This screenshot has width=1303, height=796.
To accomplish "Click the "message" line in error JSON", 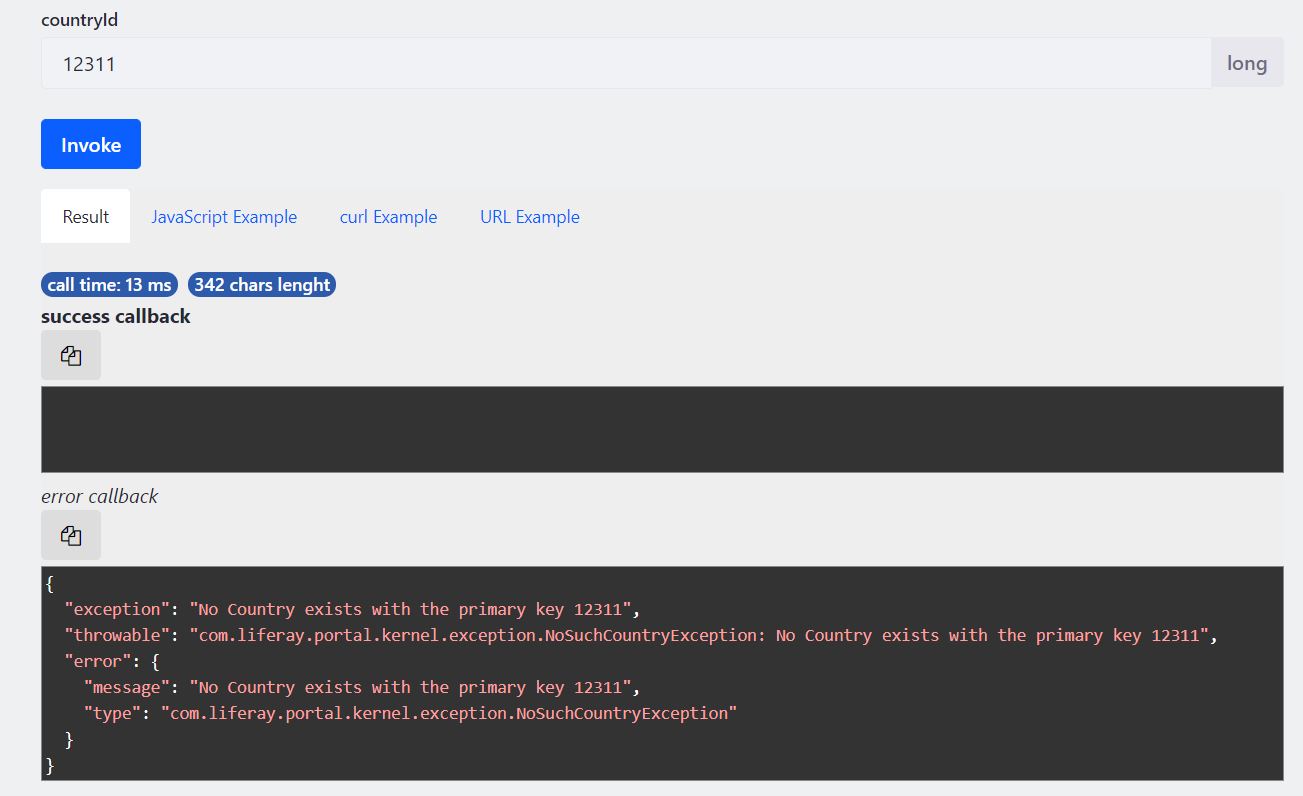I will click(x=361, y=687).
